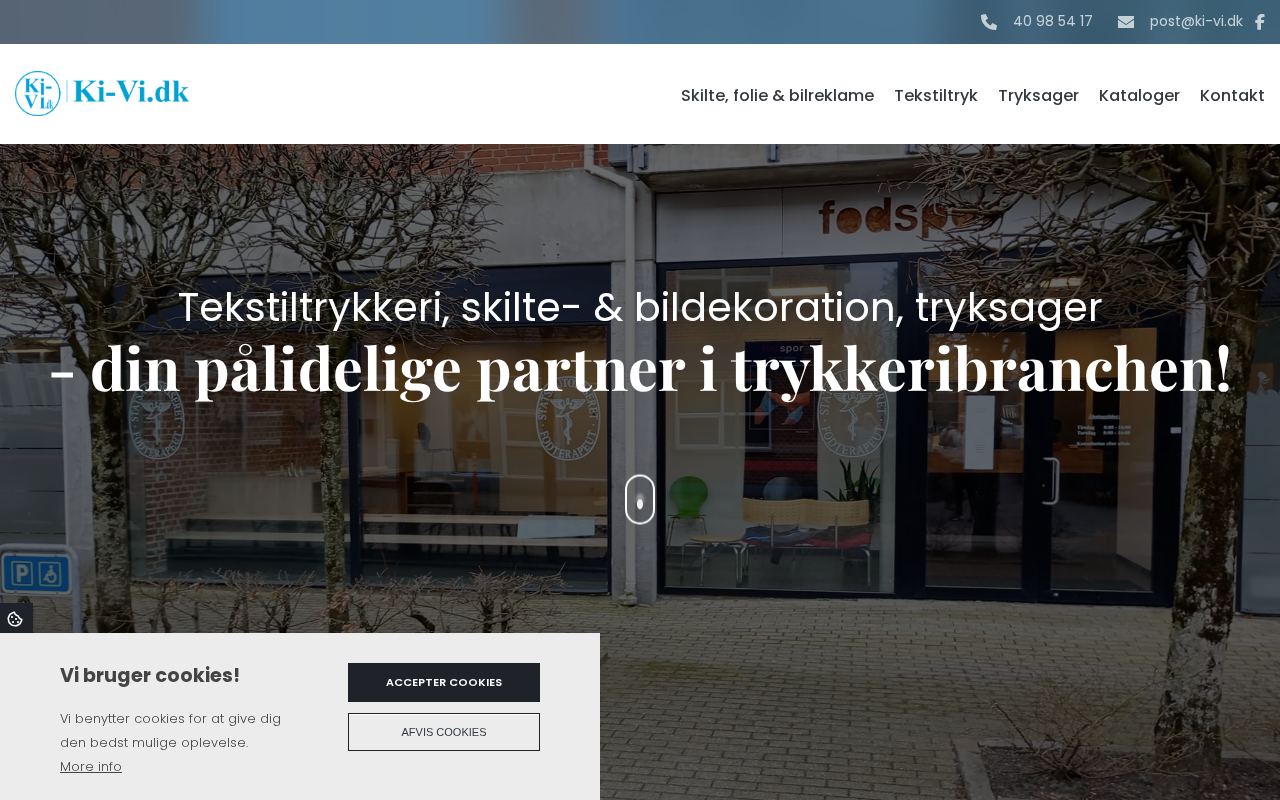Click the Ki-Vi.dk logo
The image size is (1280, 800).
[x=102, y=93]
